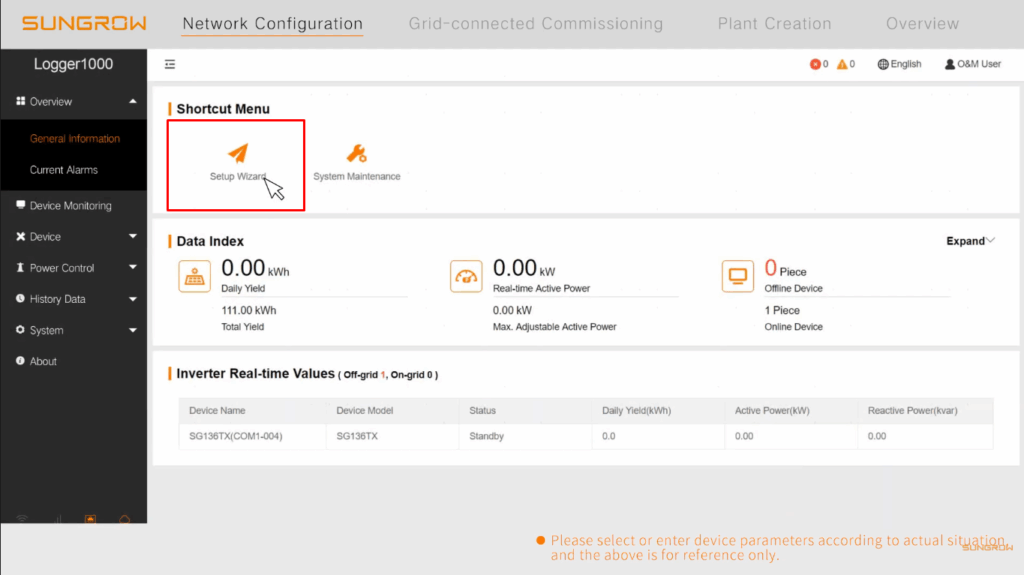Toggle the sidebar hamburger menu icon
1024x575 pixels.
170,64
